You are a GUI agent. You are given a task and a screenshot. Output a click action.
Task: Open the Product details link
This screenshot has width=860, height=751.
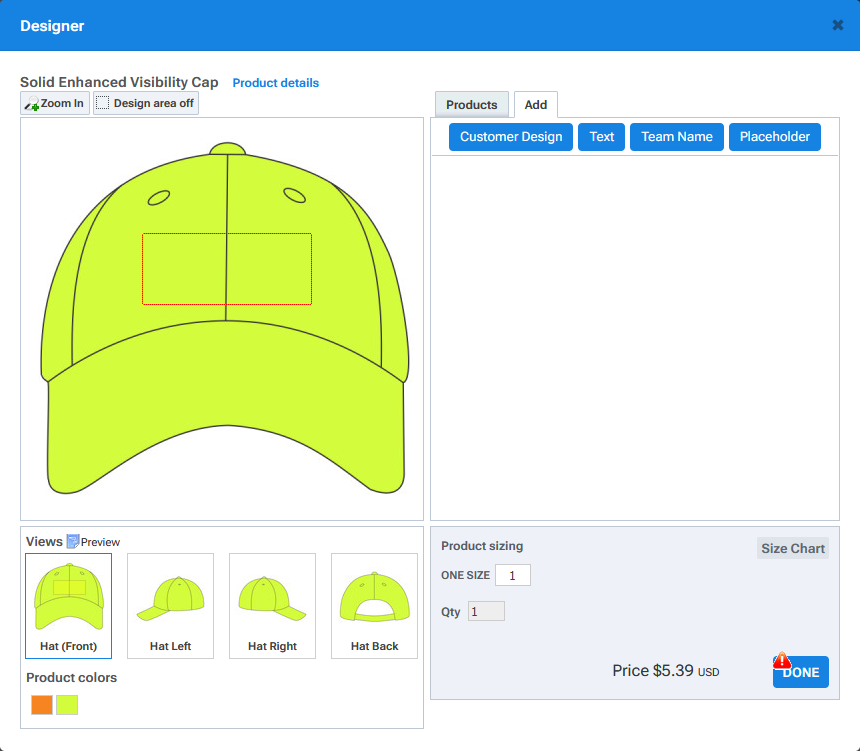point(276,83)
